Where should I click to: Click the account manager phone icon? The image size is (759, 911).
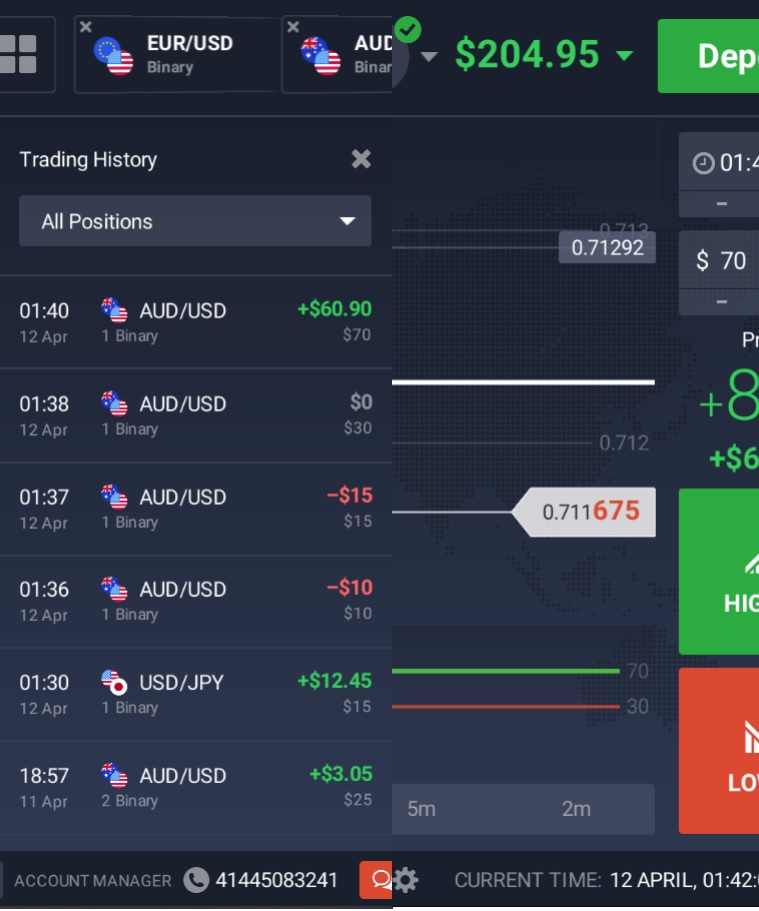[x=196, y=880]
